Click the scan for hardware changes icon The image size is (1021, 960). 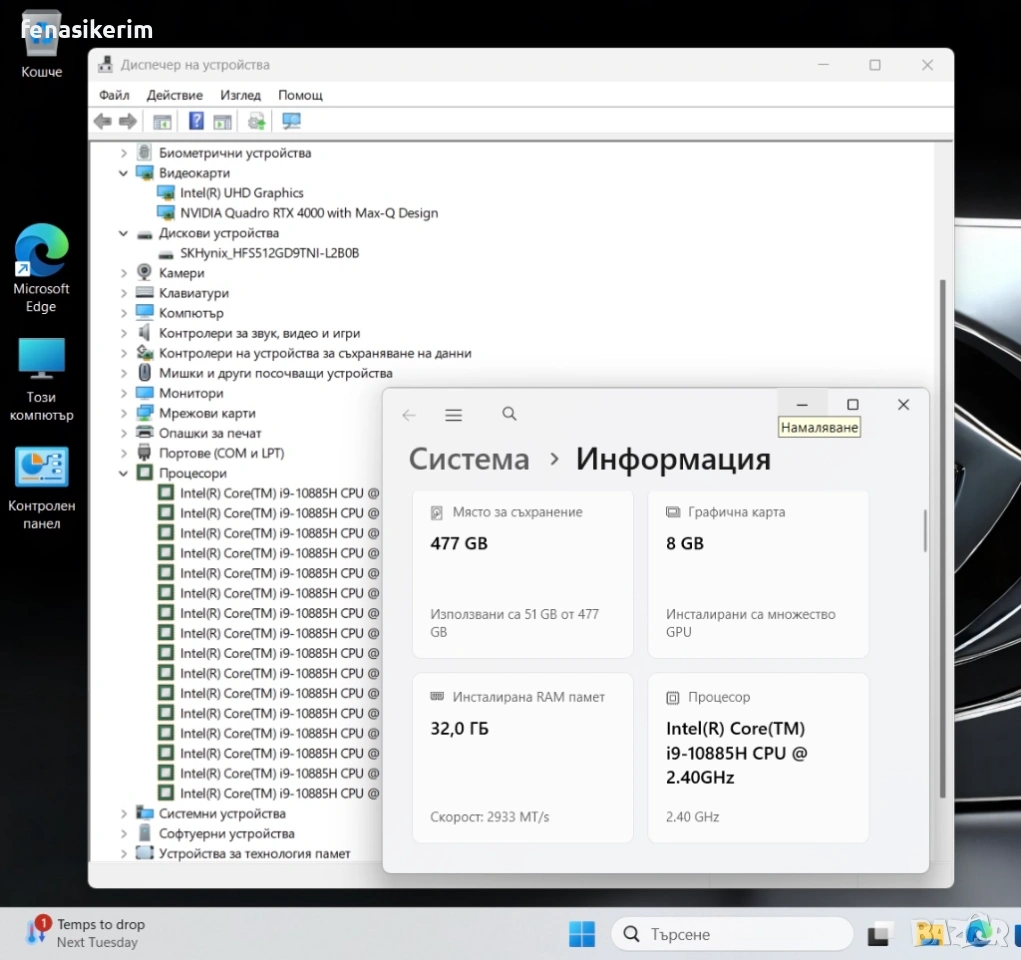pyautogui.click(x=291, y=121)
